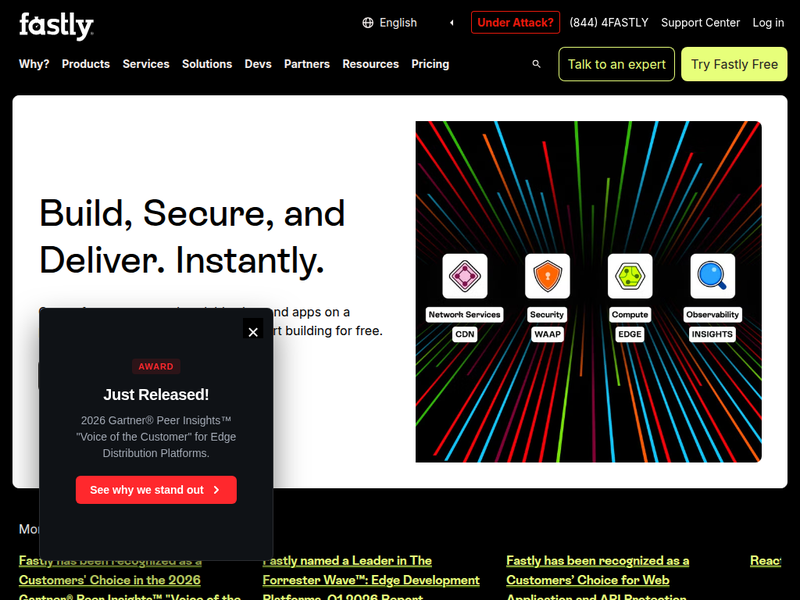Click arrow in See why we stand out
Screen dimensions: 800x600
click(216, 490)
